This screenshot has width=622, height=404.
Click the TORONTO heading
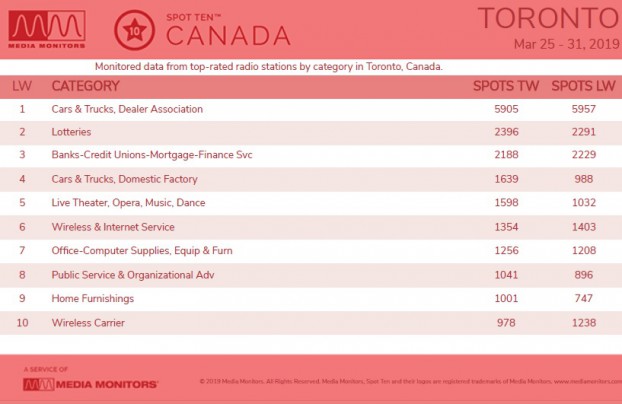click(x=549, y=18)
